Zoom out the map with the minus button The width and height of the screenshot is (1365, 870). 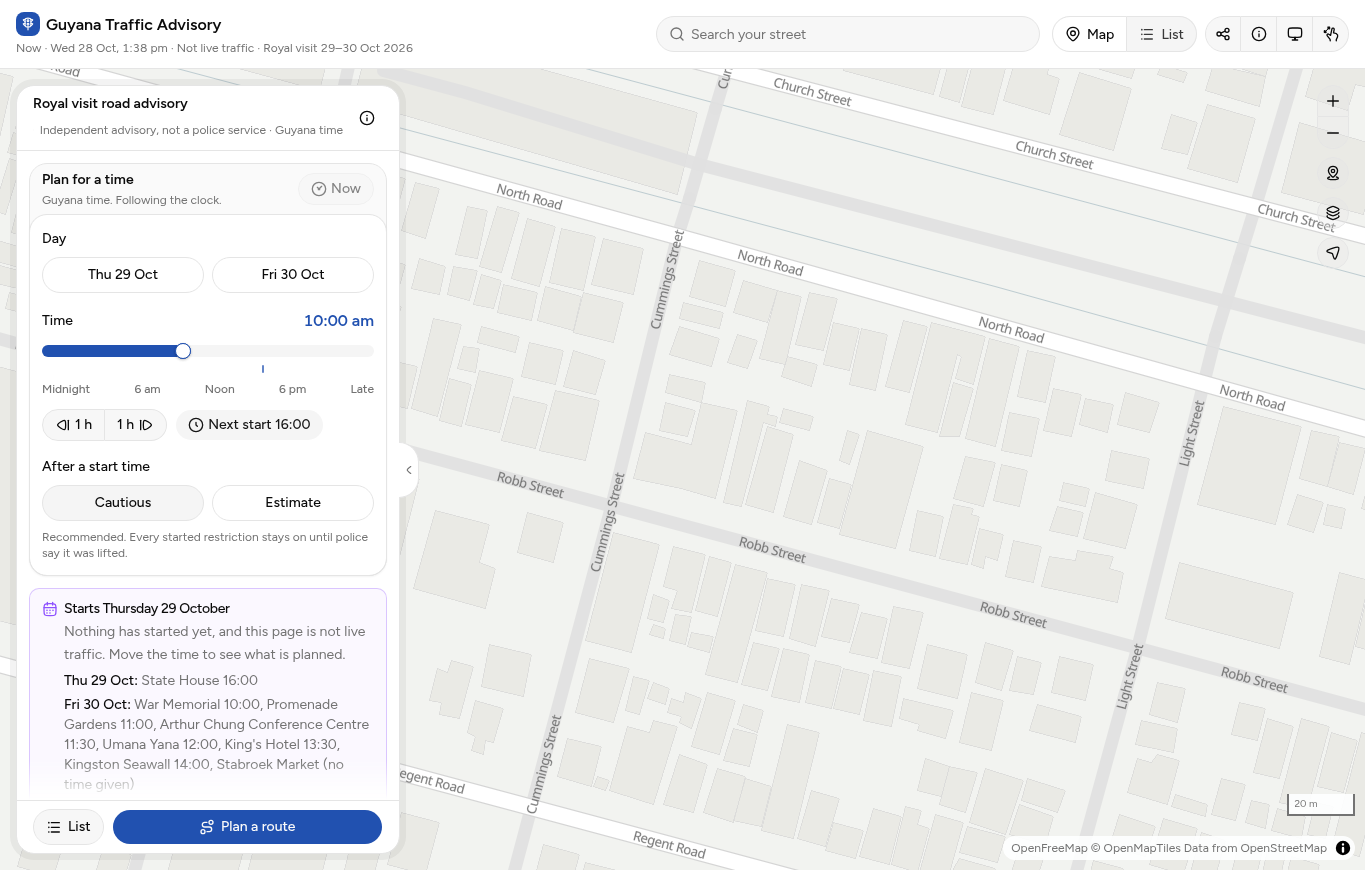pos(1333,133)
